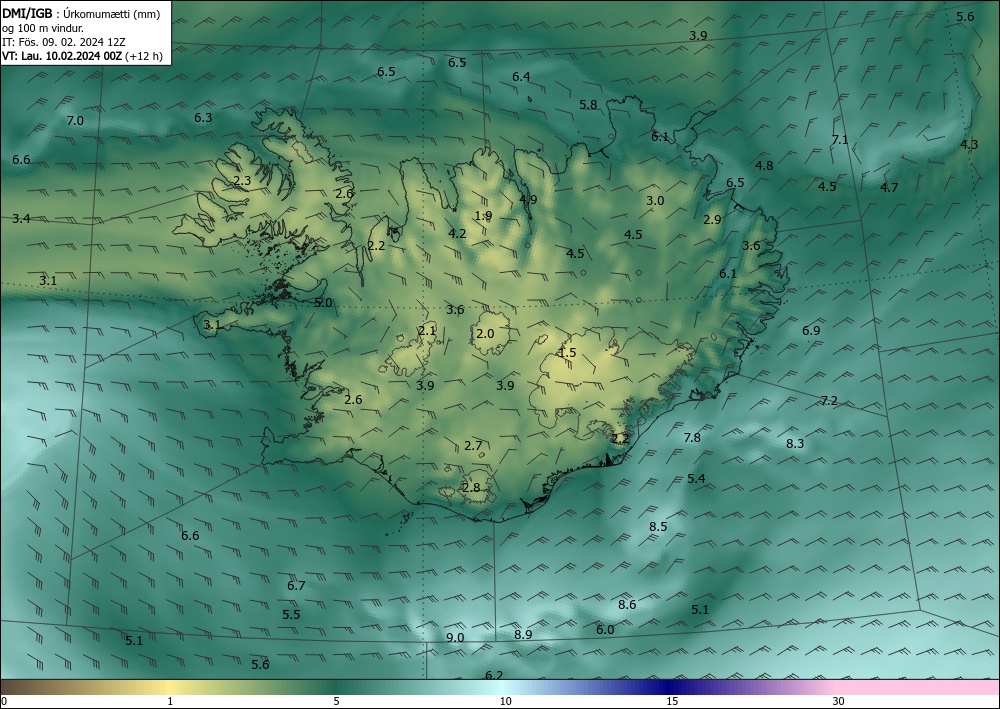Click the 'og 100 m vindur.' legend line

click(x=43, y=28)
